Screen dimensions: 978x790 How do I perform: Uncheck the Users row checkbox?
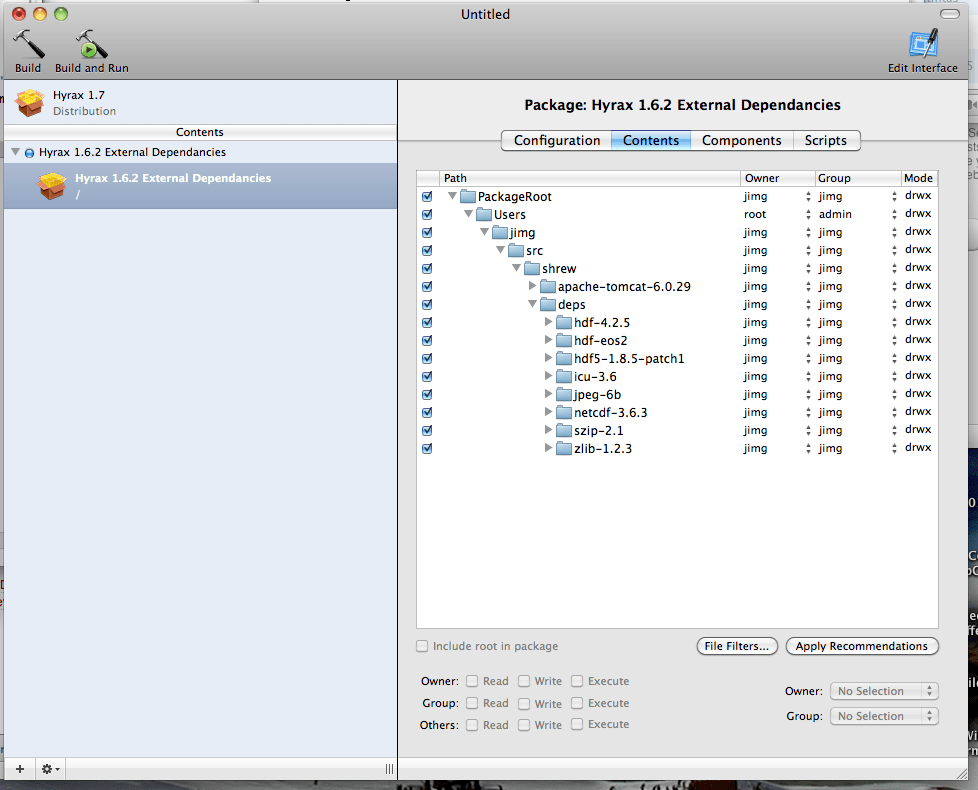click(427, 214)
